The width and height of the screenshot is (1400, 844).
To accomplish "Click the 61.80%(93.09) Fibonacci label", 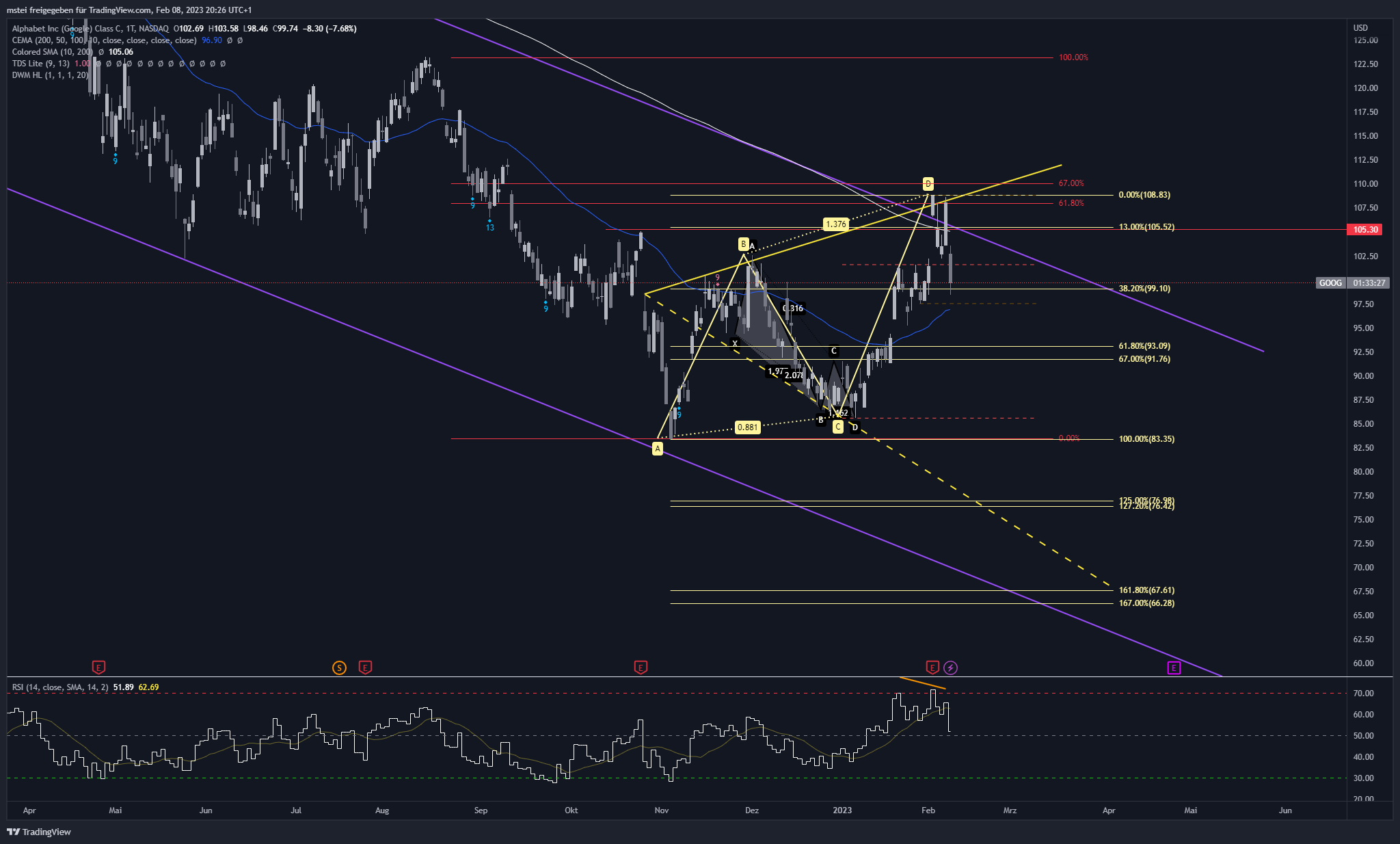I will pos(1144,346).
